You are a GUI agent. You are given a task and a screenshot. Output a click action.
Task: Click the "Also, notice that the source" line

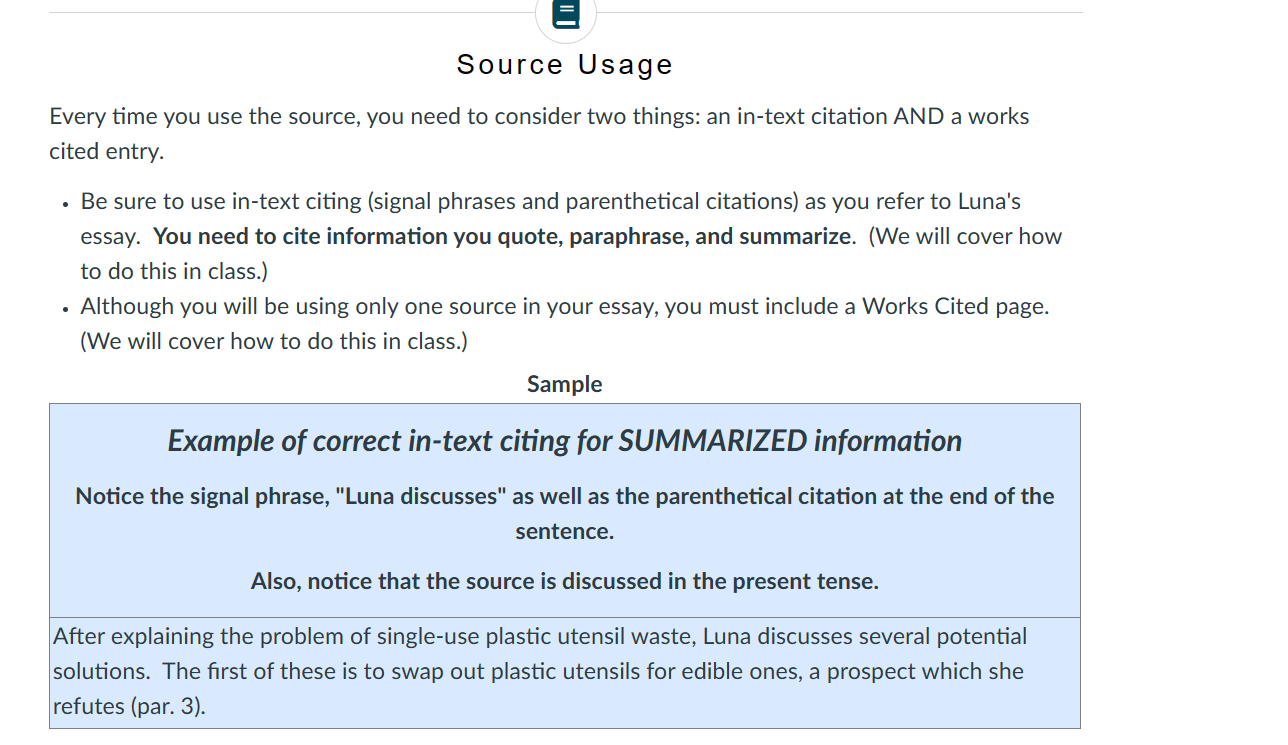tap(565, 582)
